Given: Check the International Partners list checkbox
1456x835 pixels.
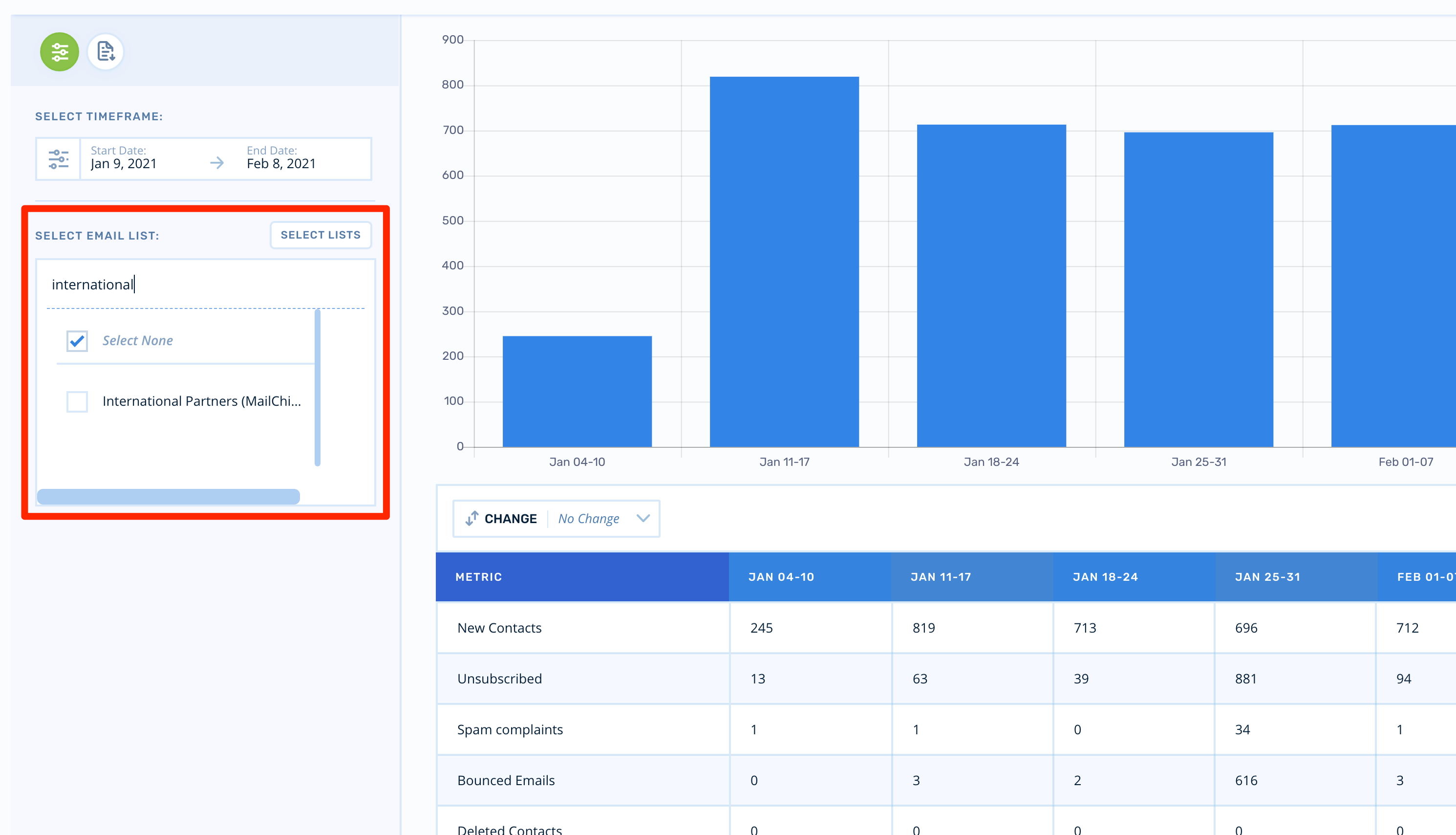Looking at the screenshot, I should 77,401.
